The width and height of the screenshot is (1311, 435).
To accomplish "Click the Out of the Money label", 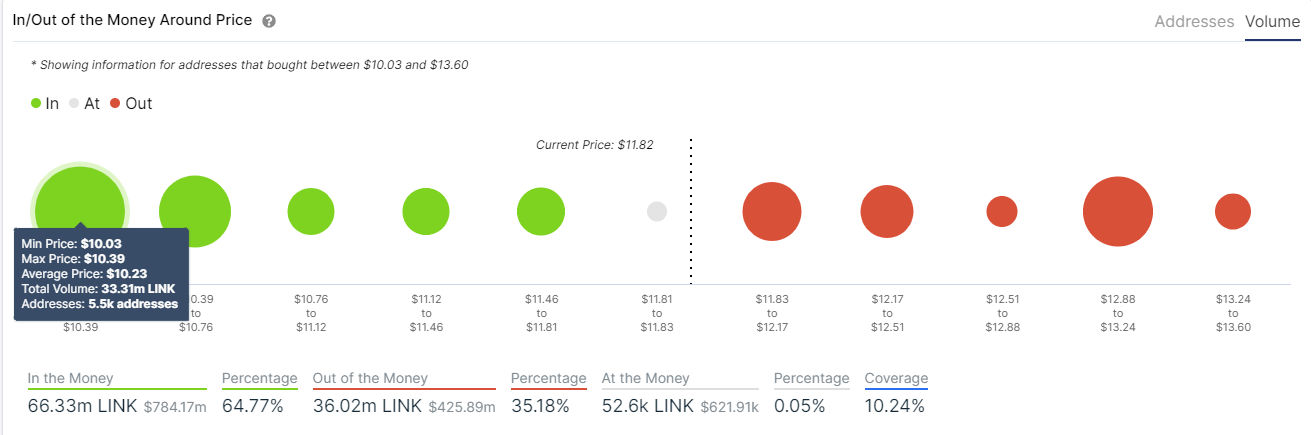I will coord(370,378).
